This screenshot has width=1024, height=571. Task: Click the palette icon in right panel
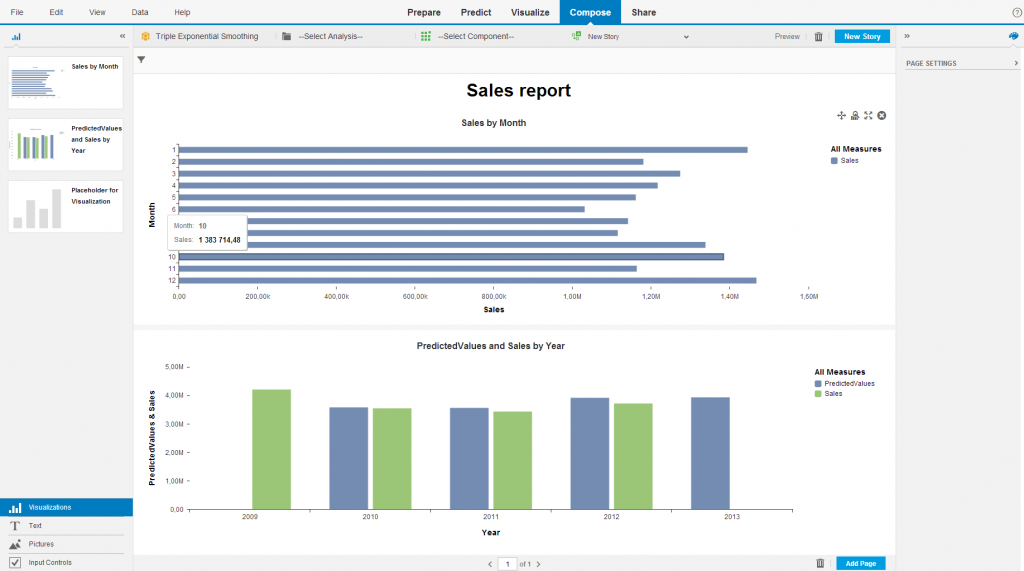(x=1013, y=36)
